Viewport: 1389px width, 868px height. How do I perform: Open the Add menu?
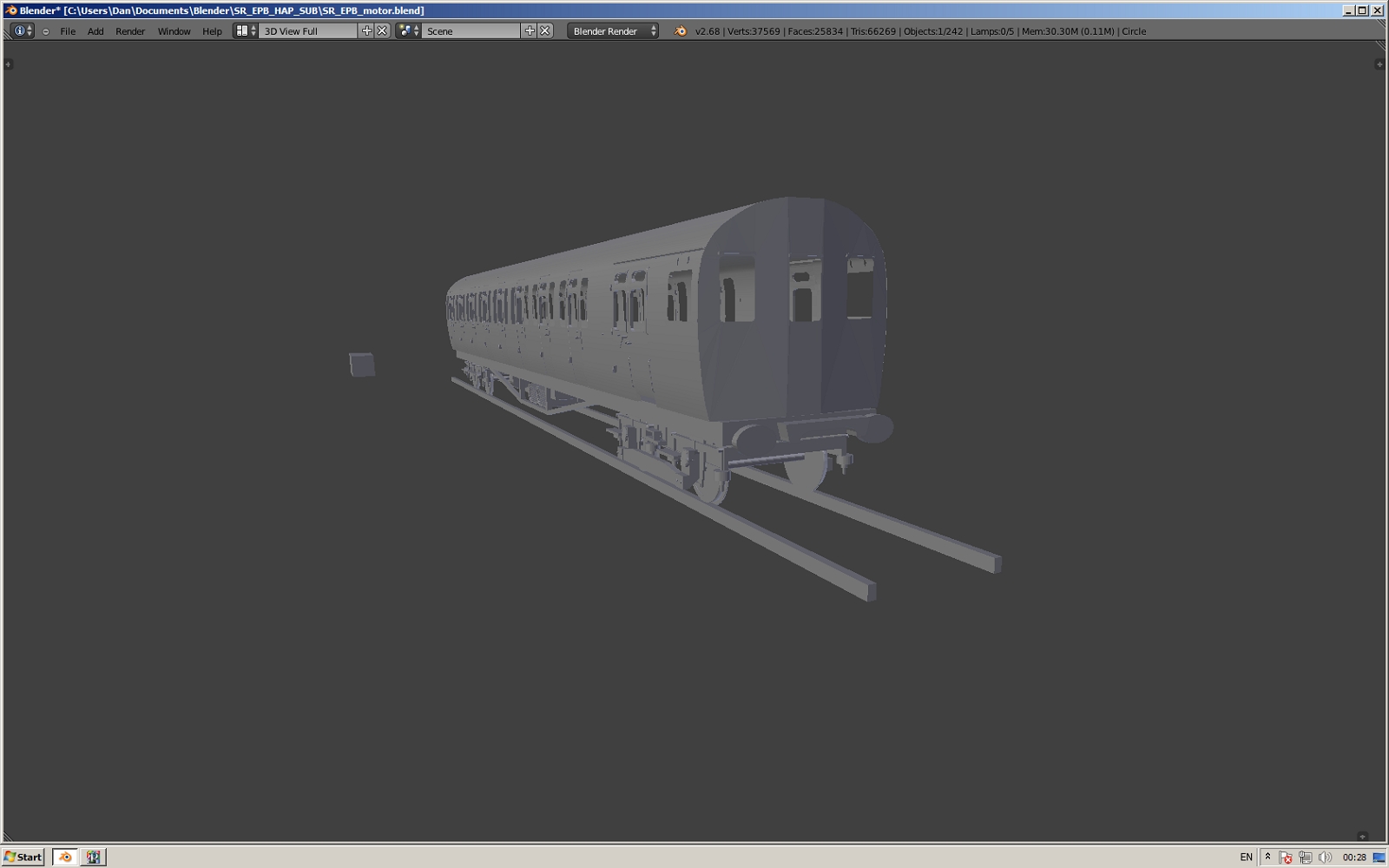95,31
